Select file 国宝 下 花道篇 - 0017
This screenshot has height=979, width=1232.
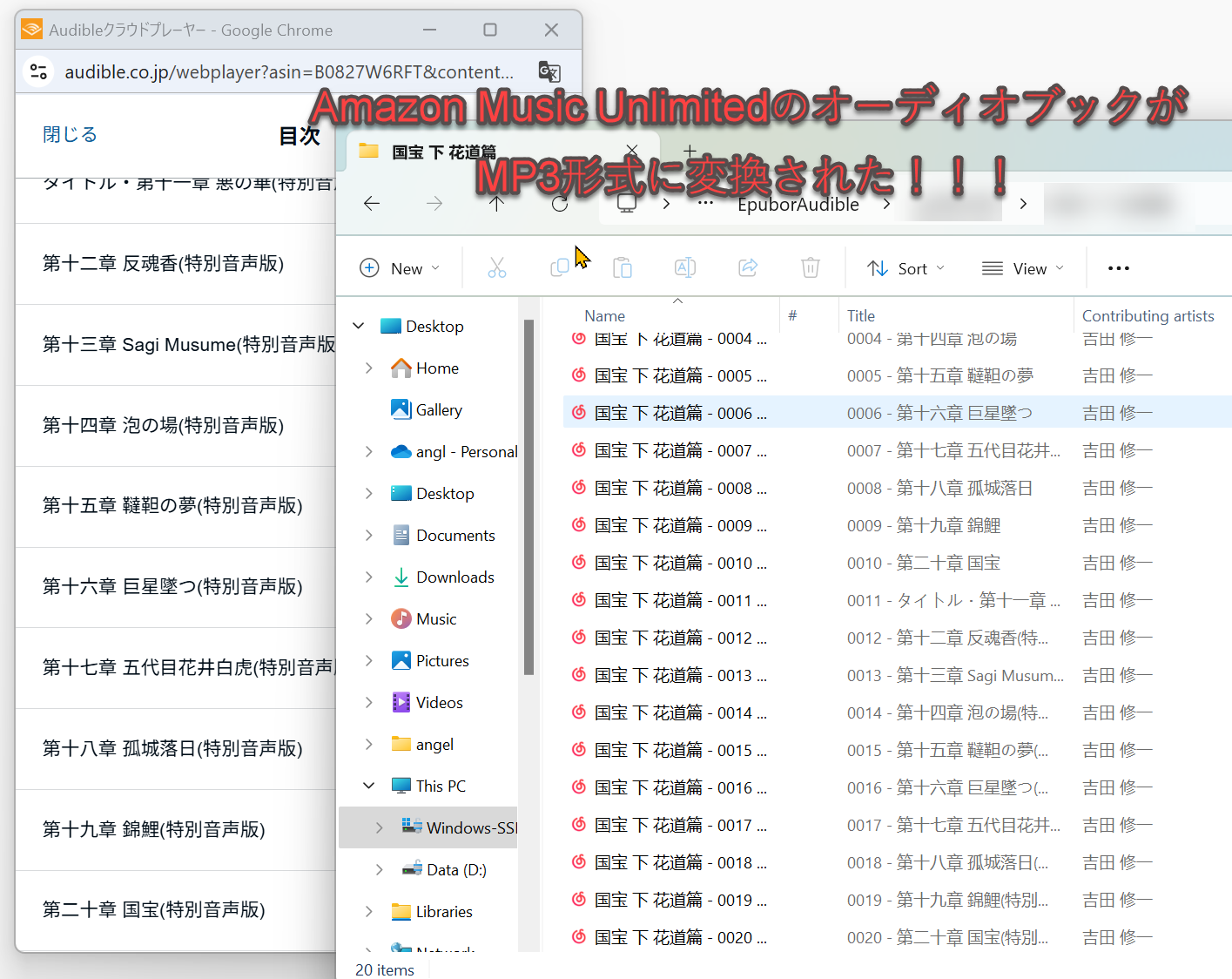click(681, 826)
